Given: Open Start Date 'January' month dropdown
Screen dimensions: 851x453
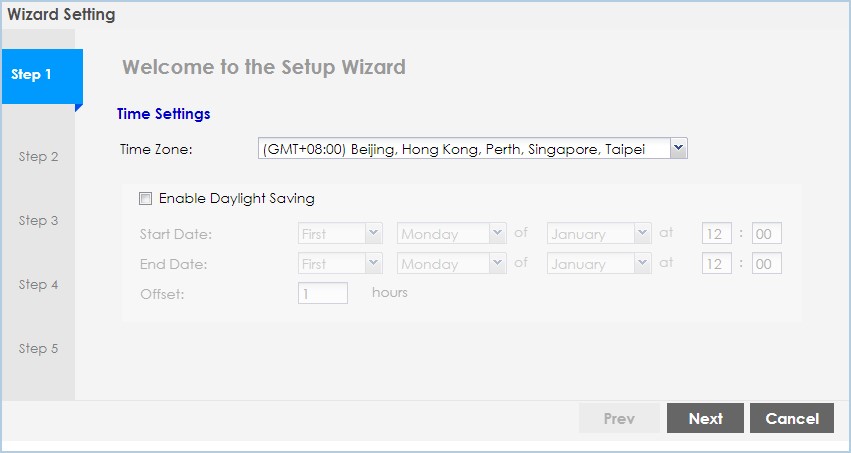Looking at the screenshot, I should (x=599, y=234).
